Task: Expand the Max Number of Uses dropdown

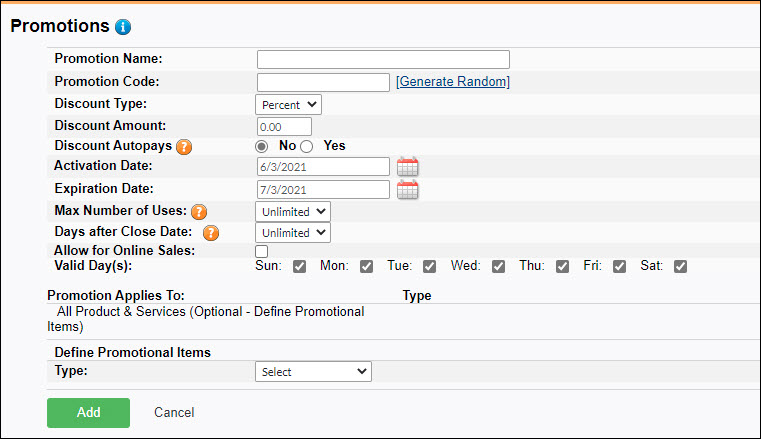Action: click(293, 212)
